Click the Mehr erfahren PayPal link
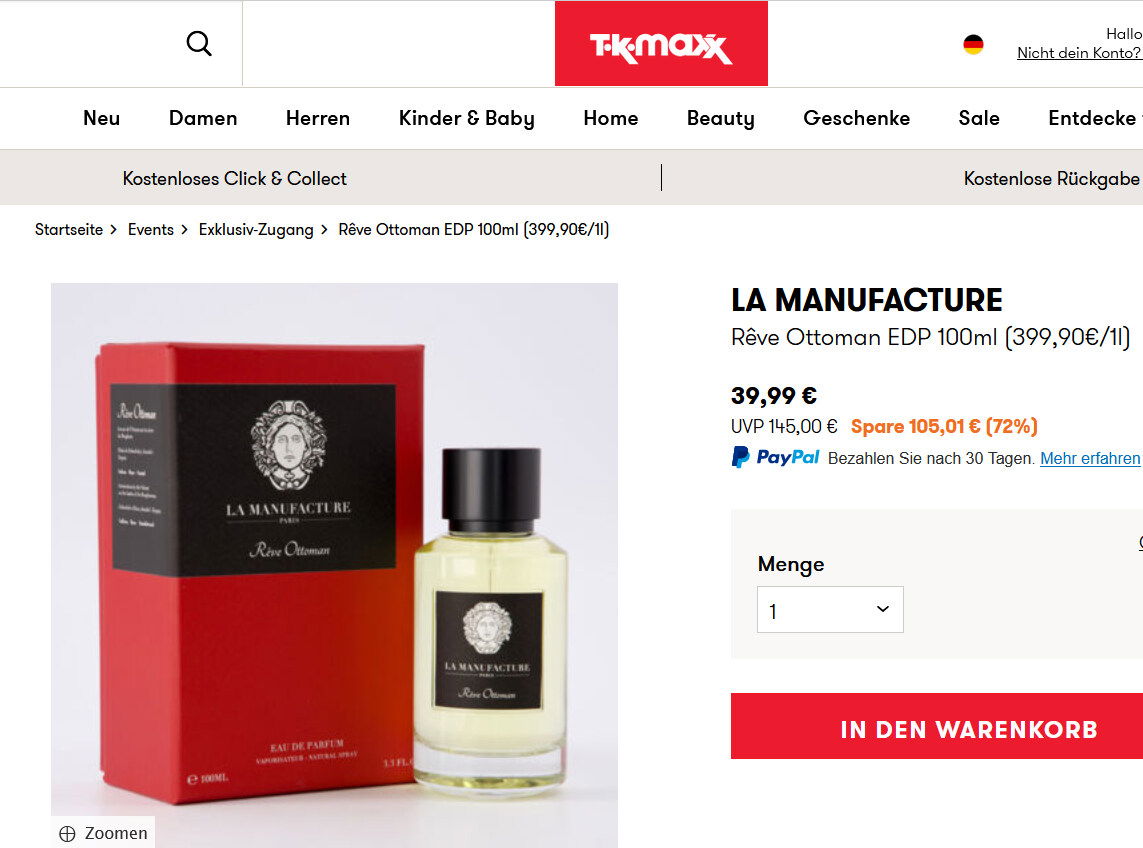 pyautogui.click(x=1090, y=458)
